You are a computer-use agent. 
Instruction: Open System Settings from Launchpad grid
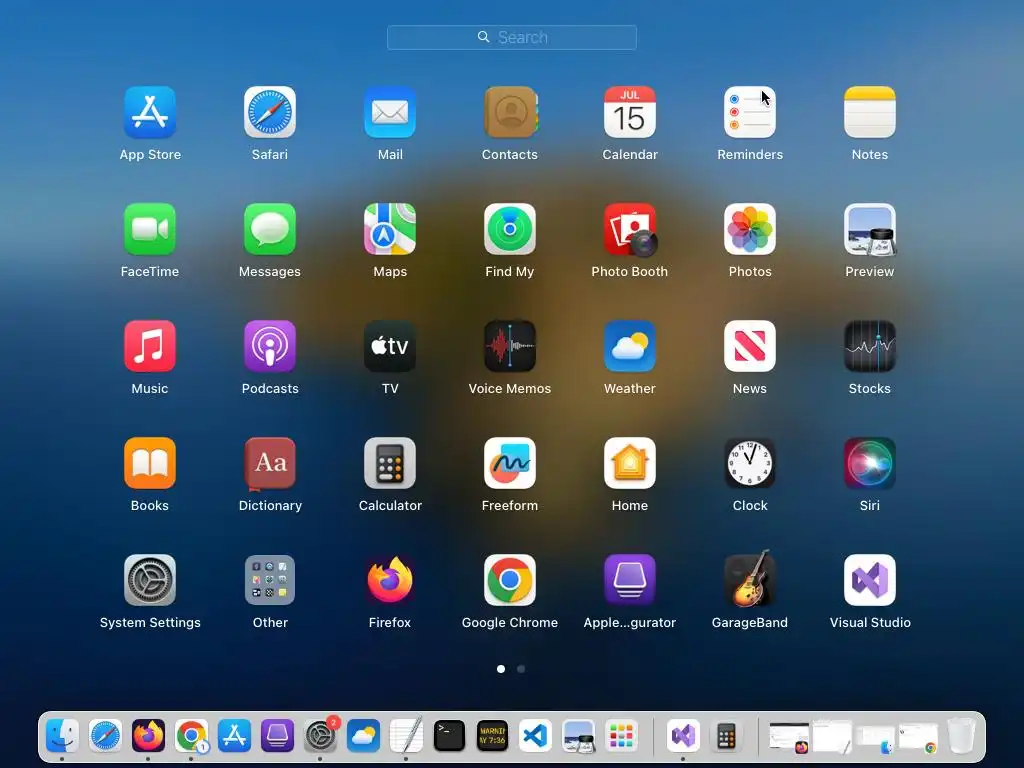[x=150, y=580]
